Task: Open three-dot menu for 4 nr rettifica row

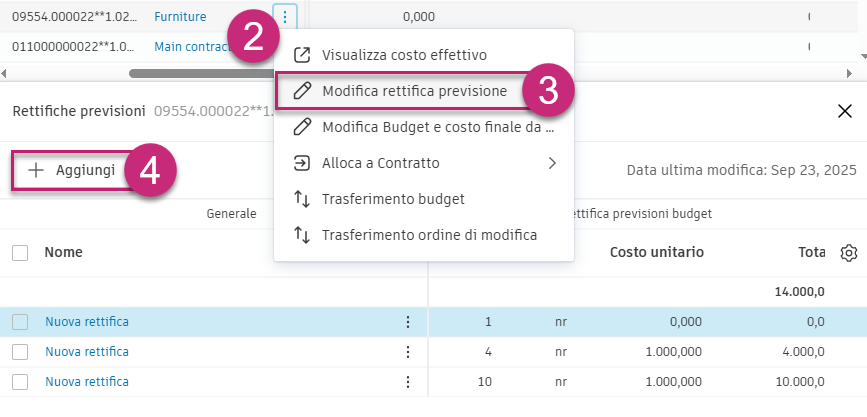Action: click(407, 352)
